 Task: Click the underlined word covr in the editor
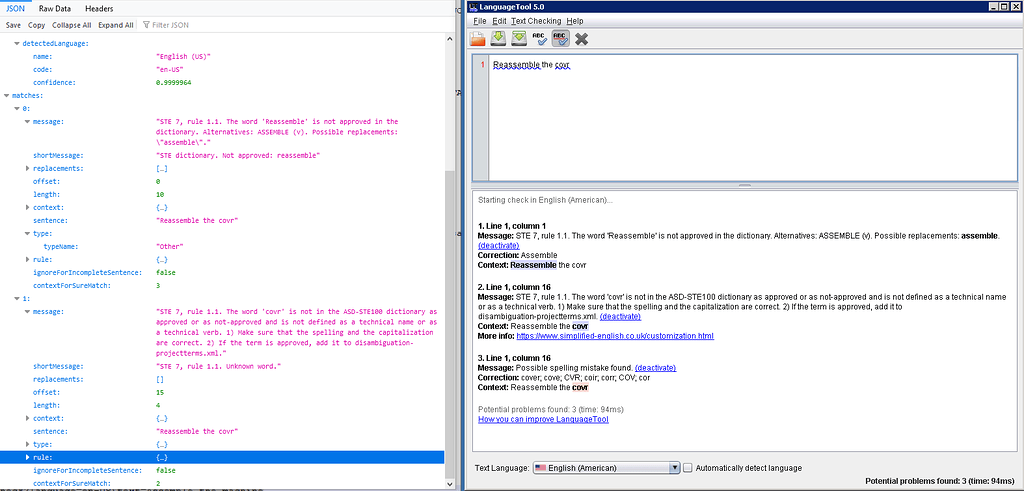(x=562, y=65)
